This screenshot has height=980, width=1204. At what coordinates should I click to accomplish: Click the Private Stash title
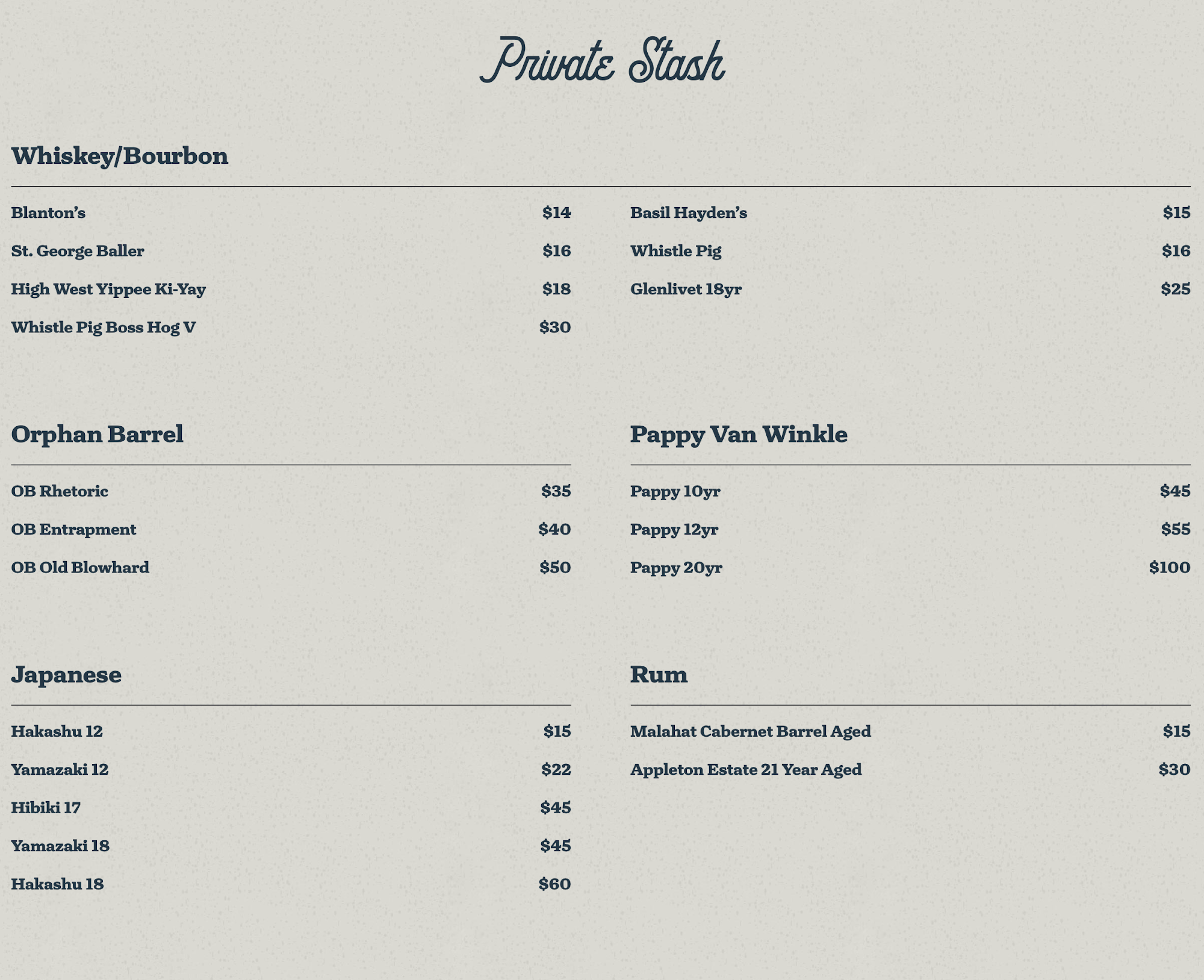click(x=602, y=61)
